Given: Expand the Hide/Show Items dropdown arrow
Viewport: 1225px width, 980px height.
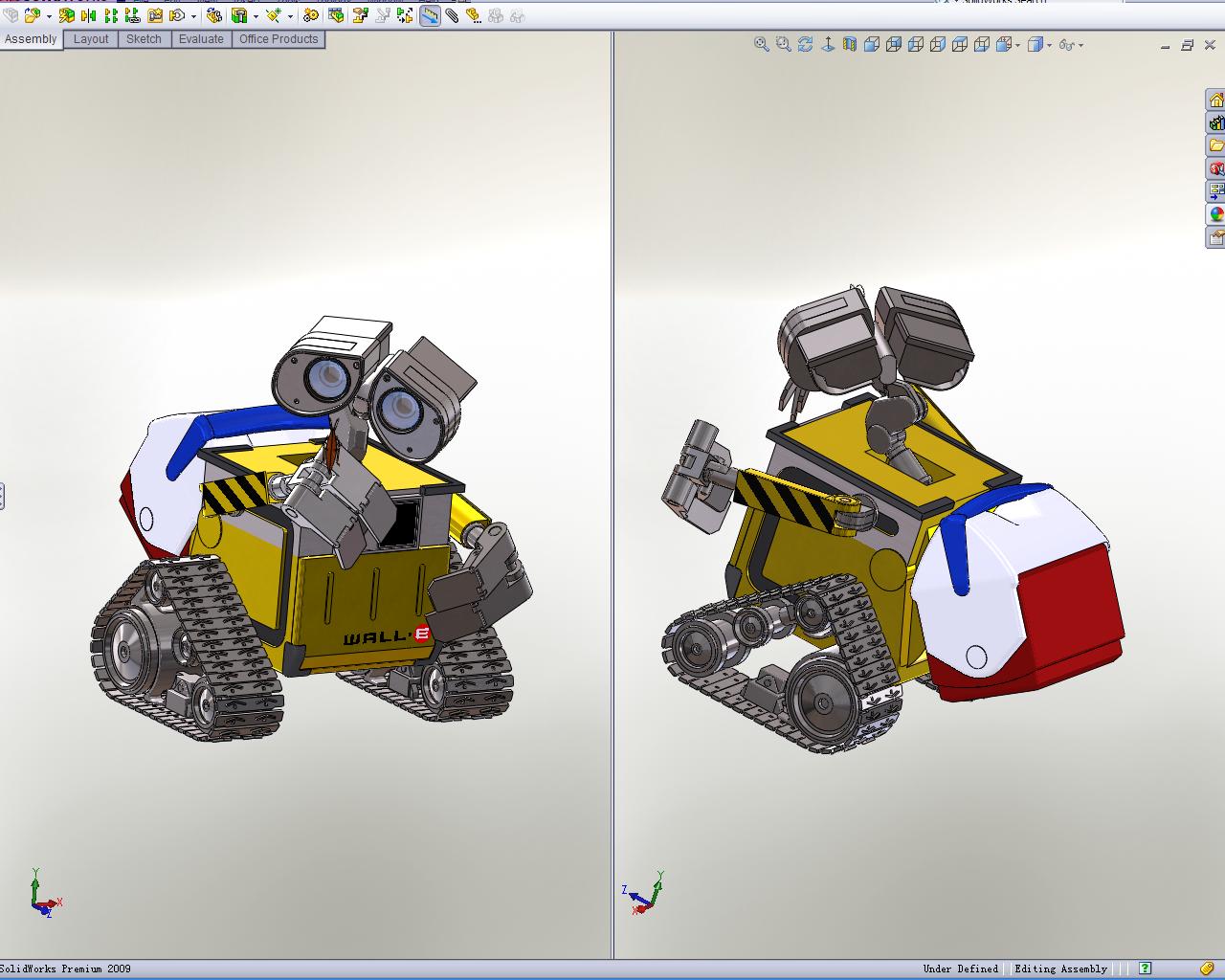Looking at the screenshot, I should tap(1081, 45).
